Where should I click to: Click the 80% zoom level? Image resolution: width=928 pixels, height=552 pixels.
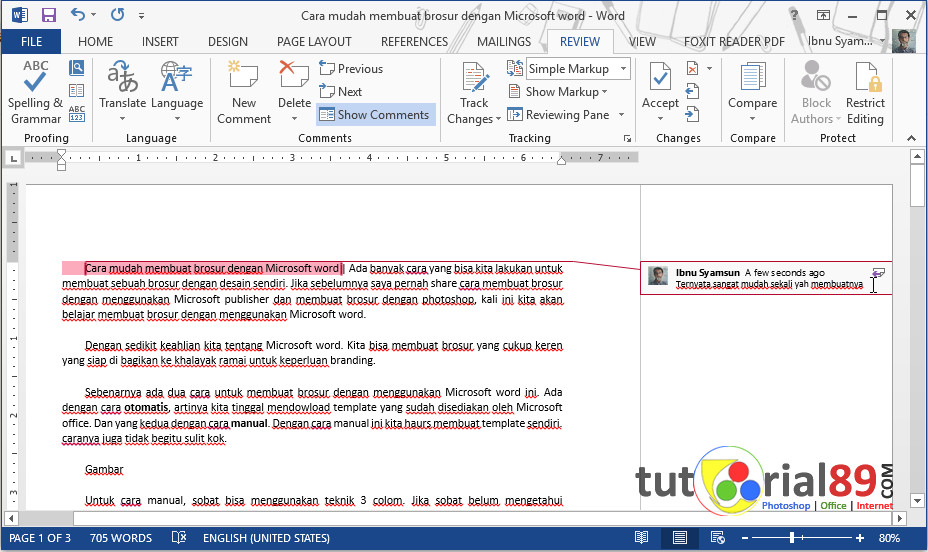[x=889, y=538]
